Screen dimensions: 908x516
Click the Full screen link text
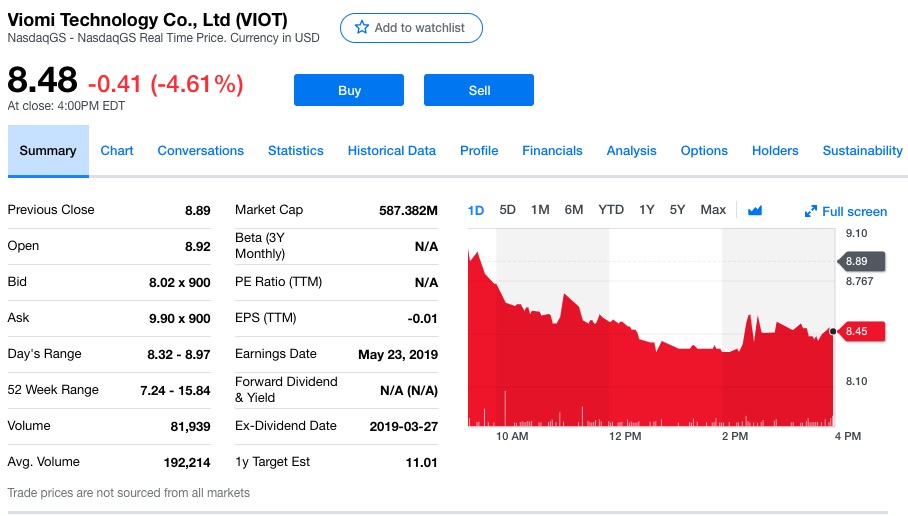pyautogui.click(x=854, y=211)
